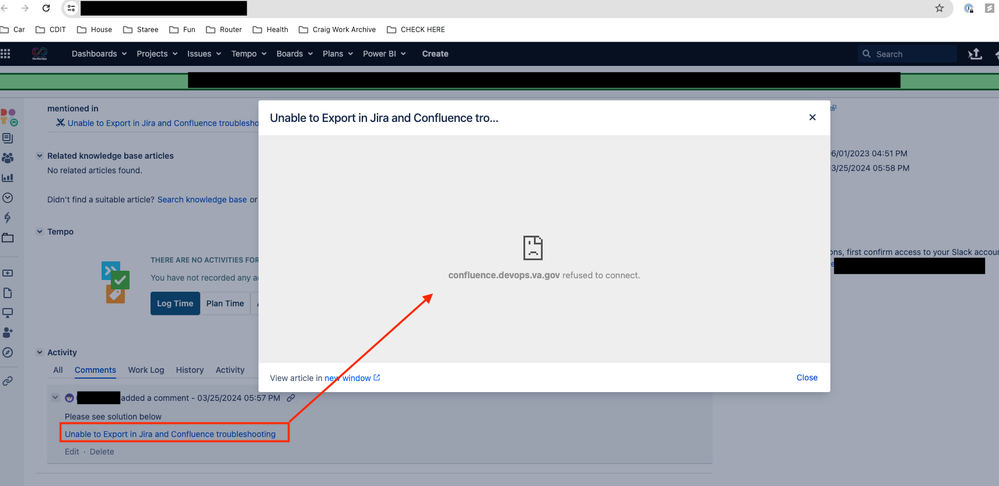This screenshot has height=486, width=999.
Task: Click the Tempo logo image
Action: point(115,282)
